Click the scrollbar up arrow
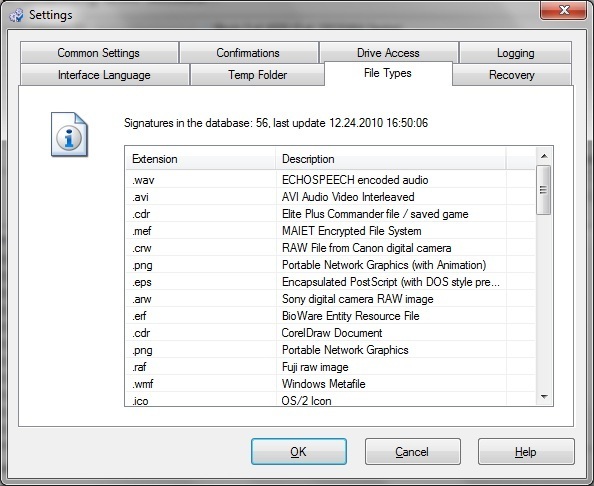This screenshot has height=486, width=594. coord(544,156)
